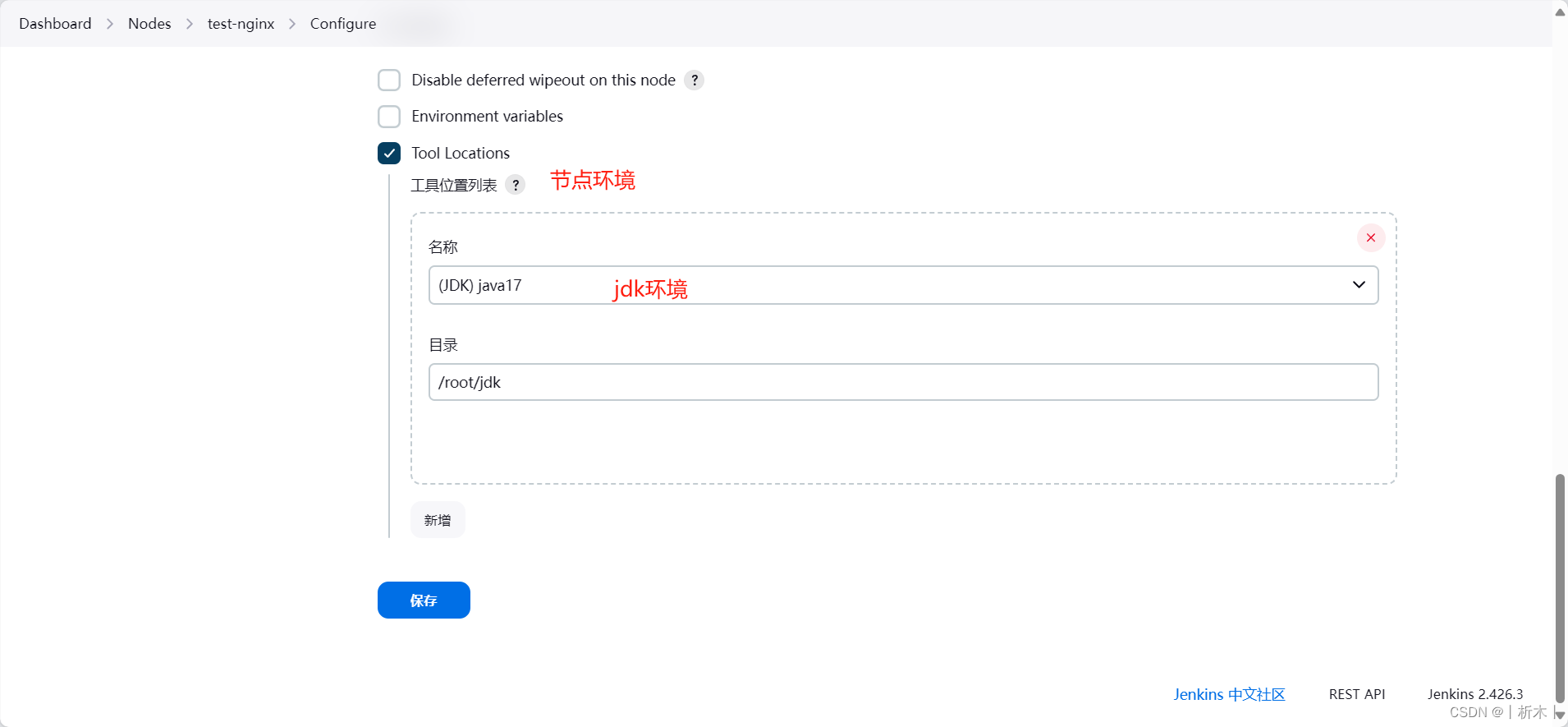Image resolution: width=1568 pixels, height=727 pixels.
Task: Click the Jenkins 2.426.3 version text
Action: click(1475, 694)
